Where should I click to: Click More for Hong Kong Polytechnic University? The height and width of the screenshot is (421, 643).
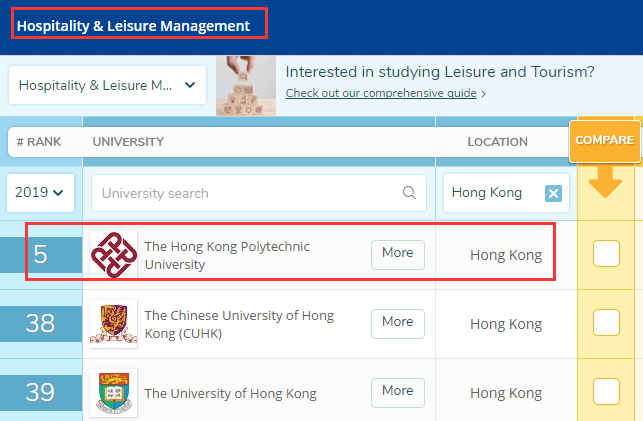point(398,255)
